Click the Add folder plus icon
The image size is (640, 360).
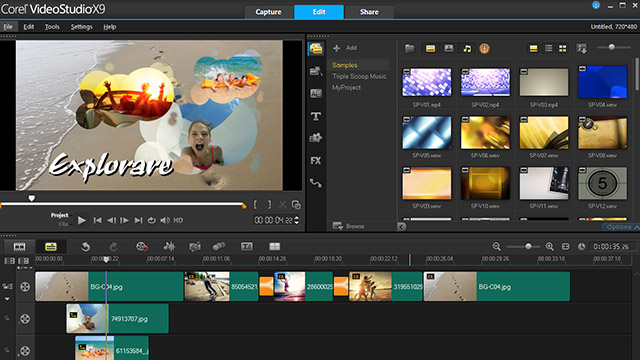[336, 48]
